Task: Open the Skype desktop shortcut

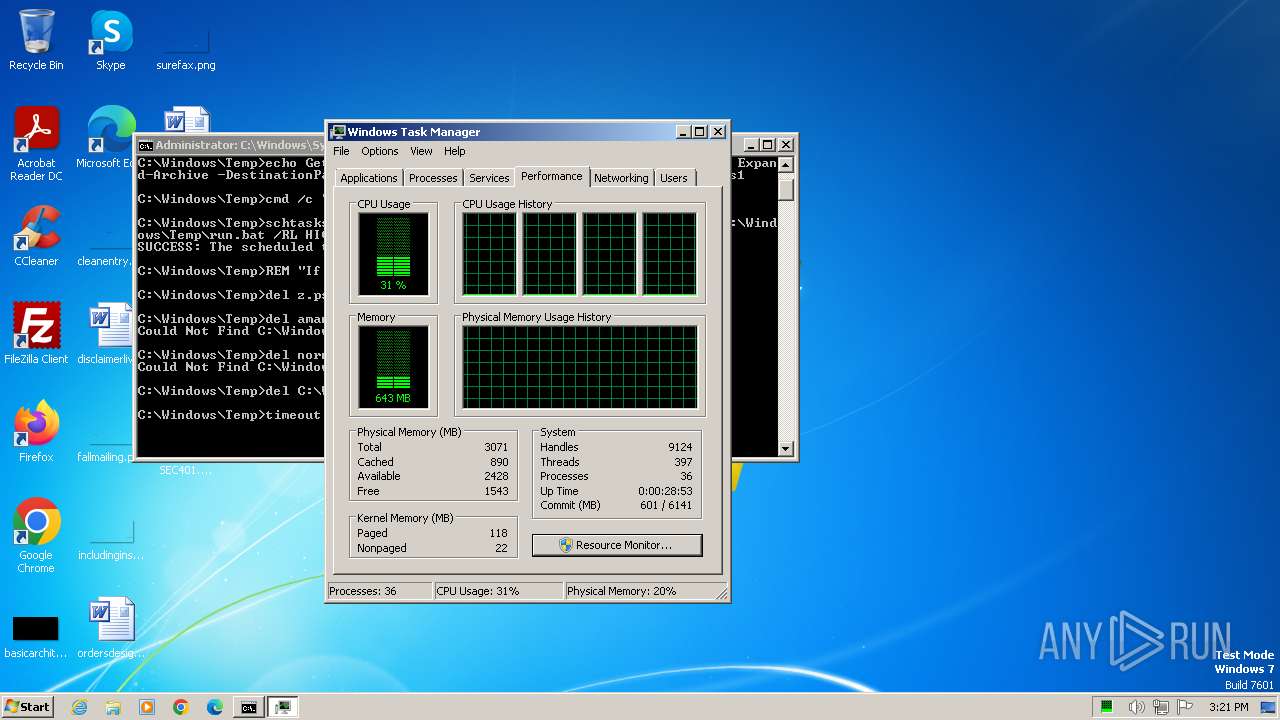Action: [x=110, y=40]
